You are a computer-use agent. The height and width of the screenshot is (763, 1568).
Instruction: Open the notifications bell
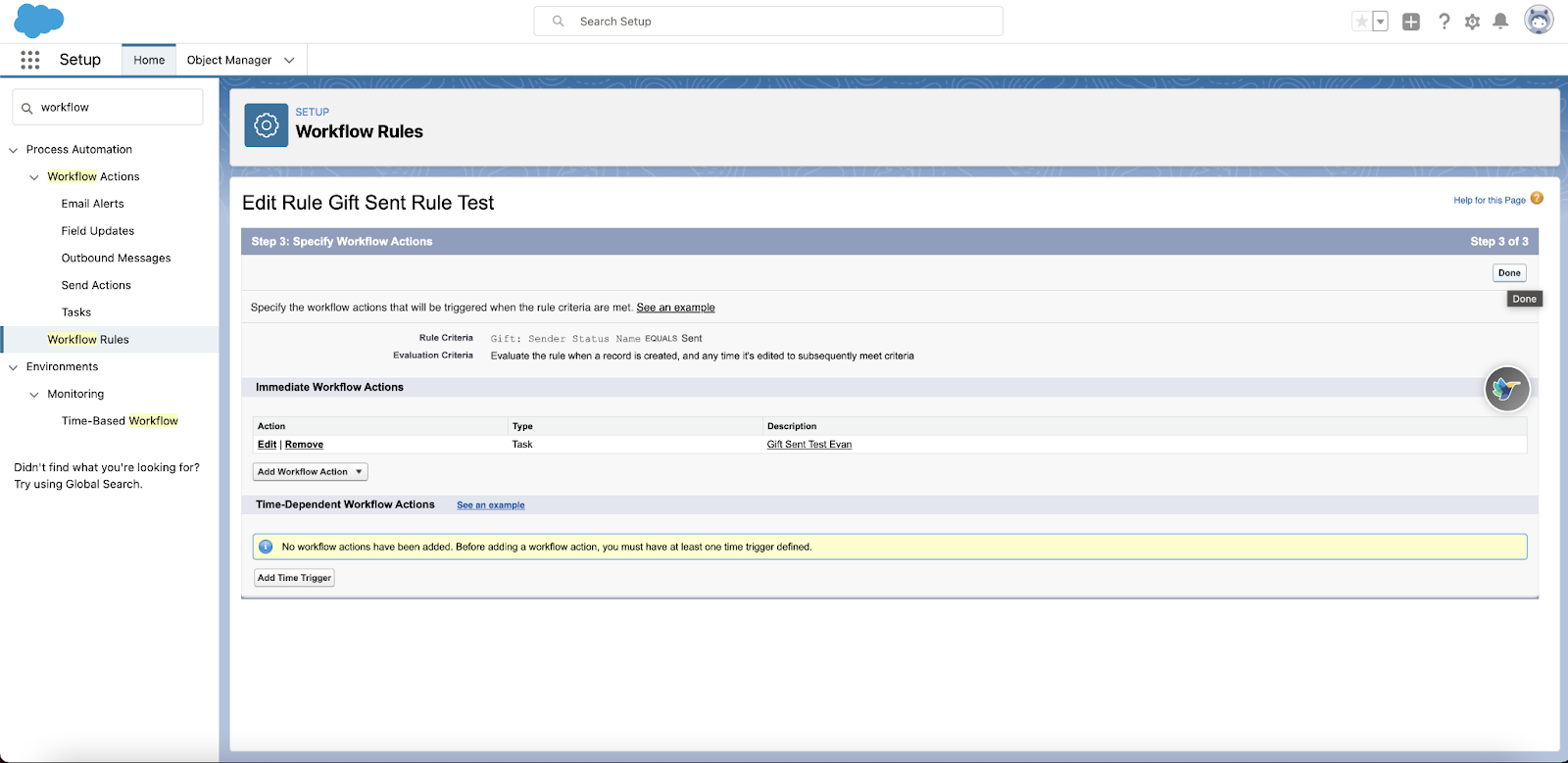pos(1500,22)
